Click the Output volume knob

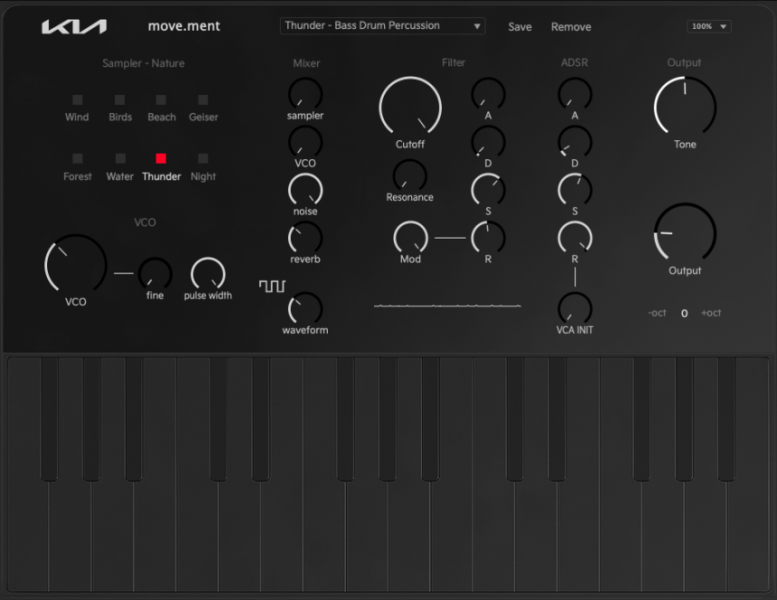click(x=685, y=233)
